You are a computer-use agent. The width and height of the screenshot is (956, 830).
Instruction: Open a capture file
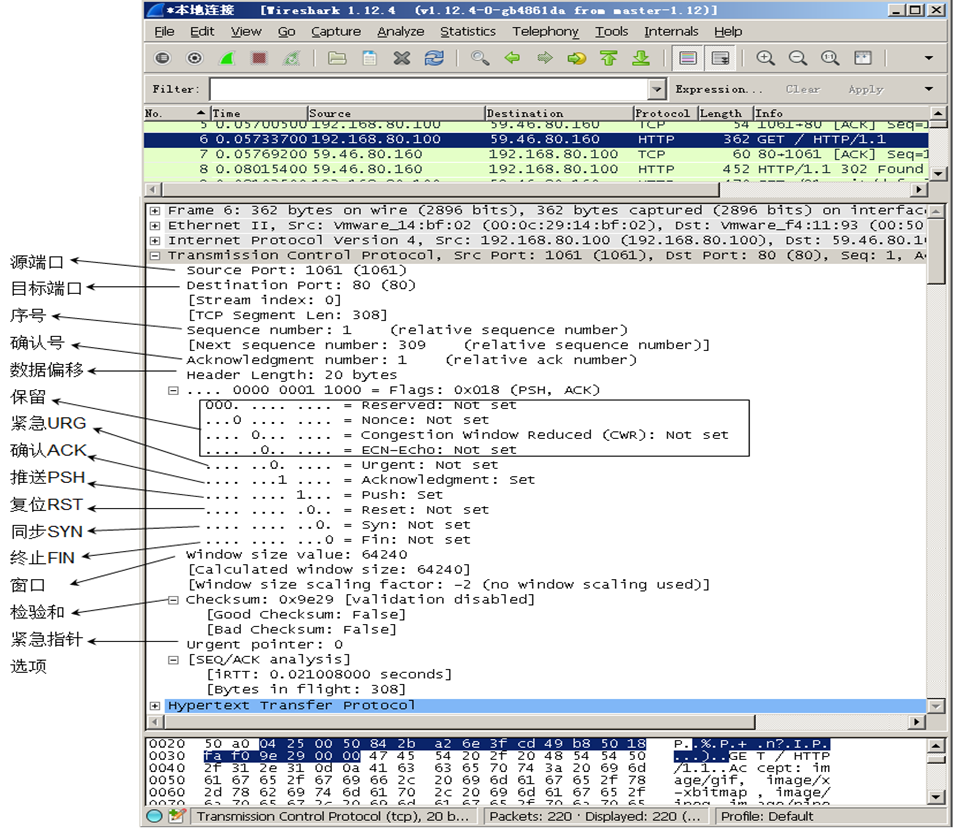coord(337,58)
